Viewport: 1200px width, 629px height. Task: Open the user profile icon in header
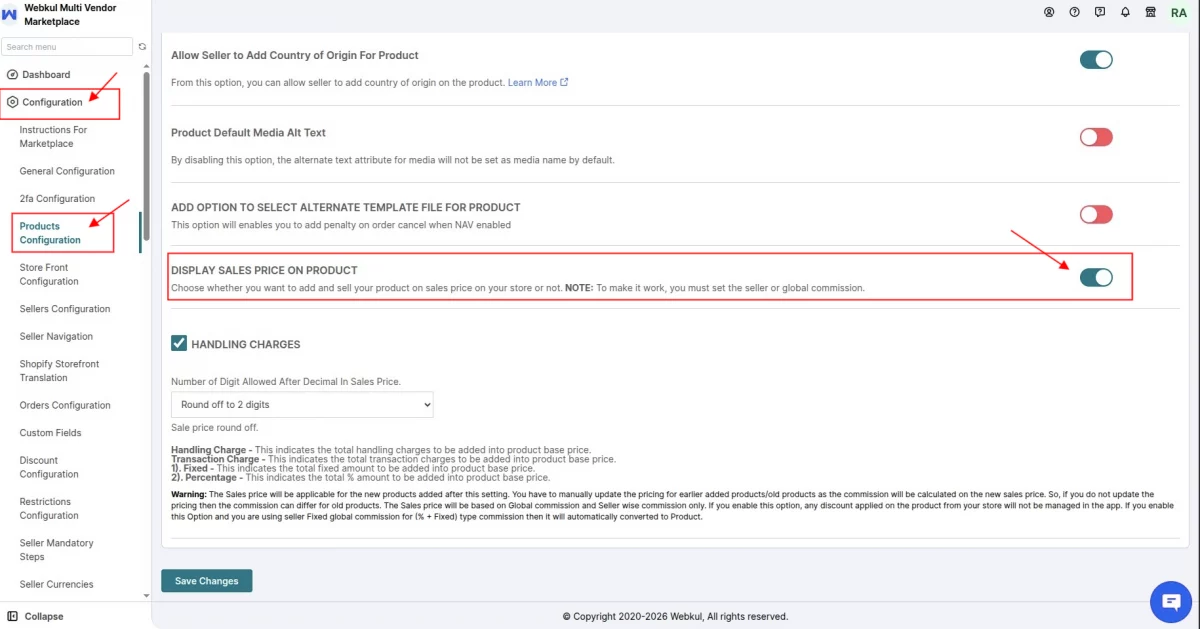coord(1049,12)
